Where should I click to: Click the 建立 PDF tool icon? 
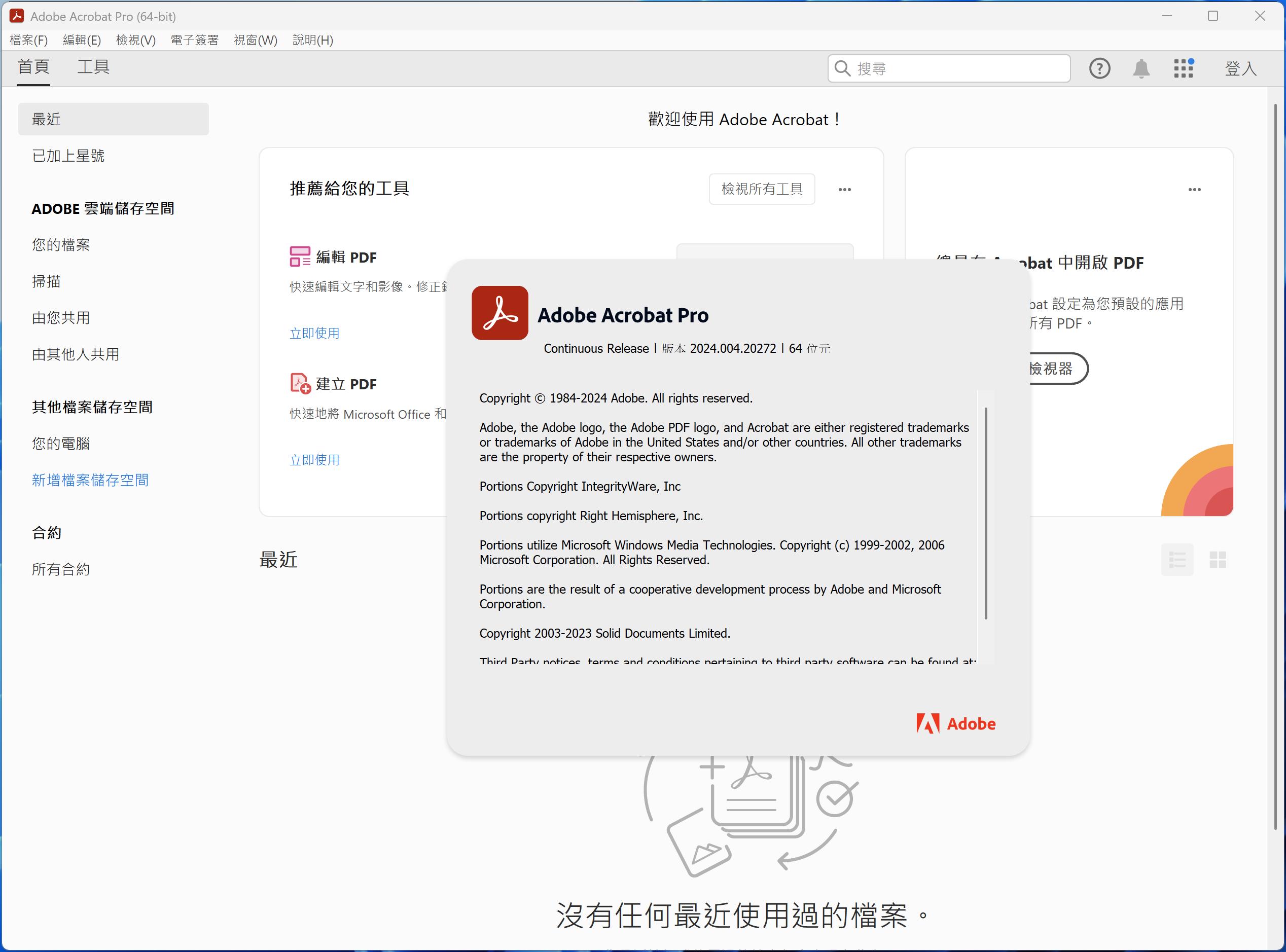pos(300,383)
